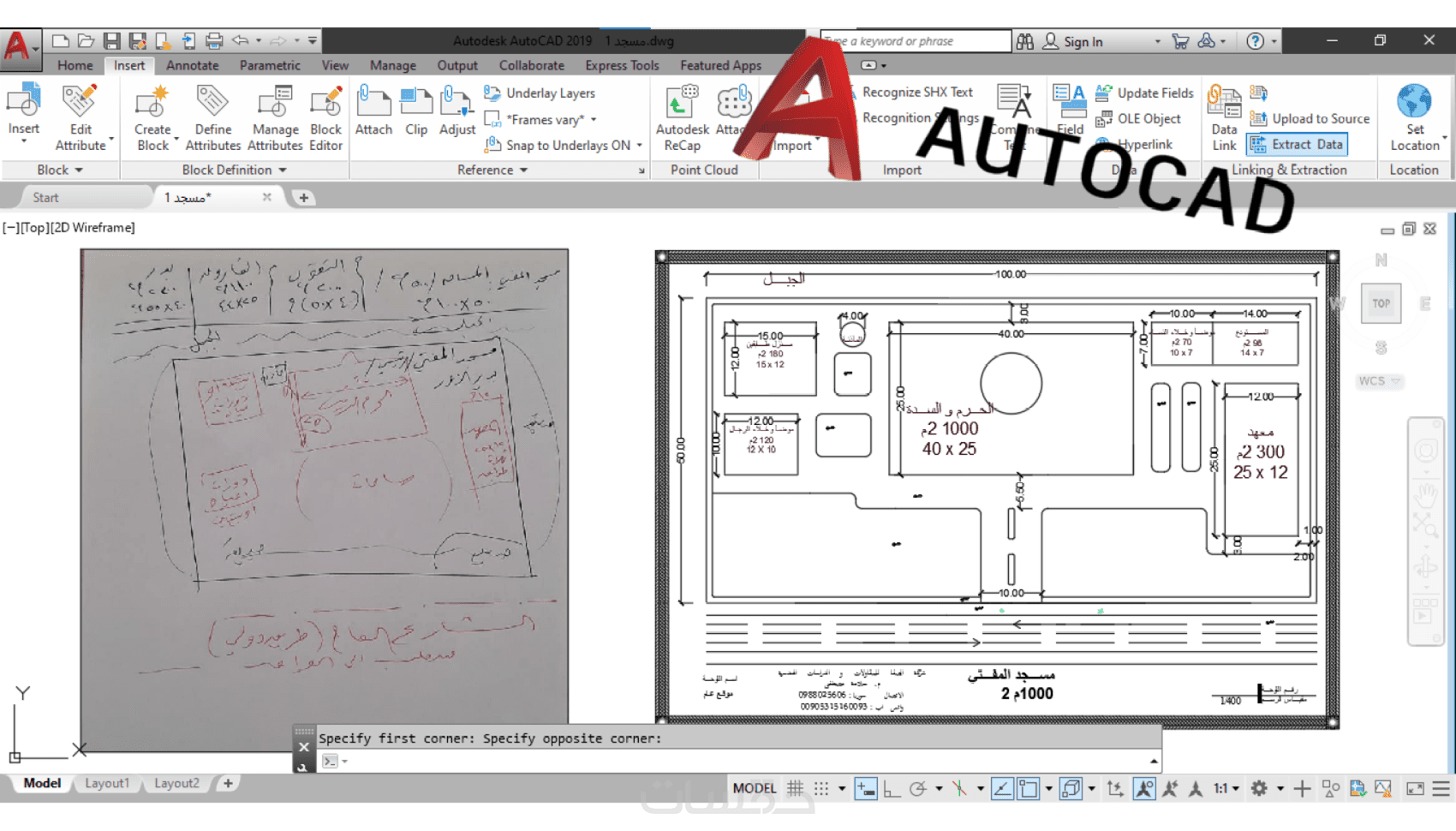Launch the Block Editor
1456x831 pixels.
click(325, 117)
